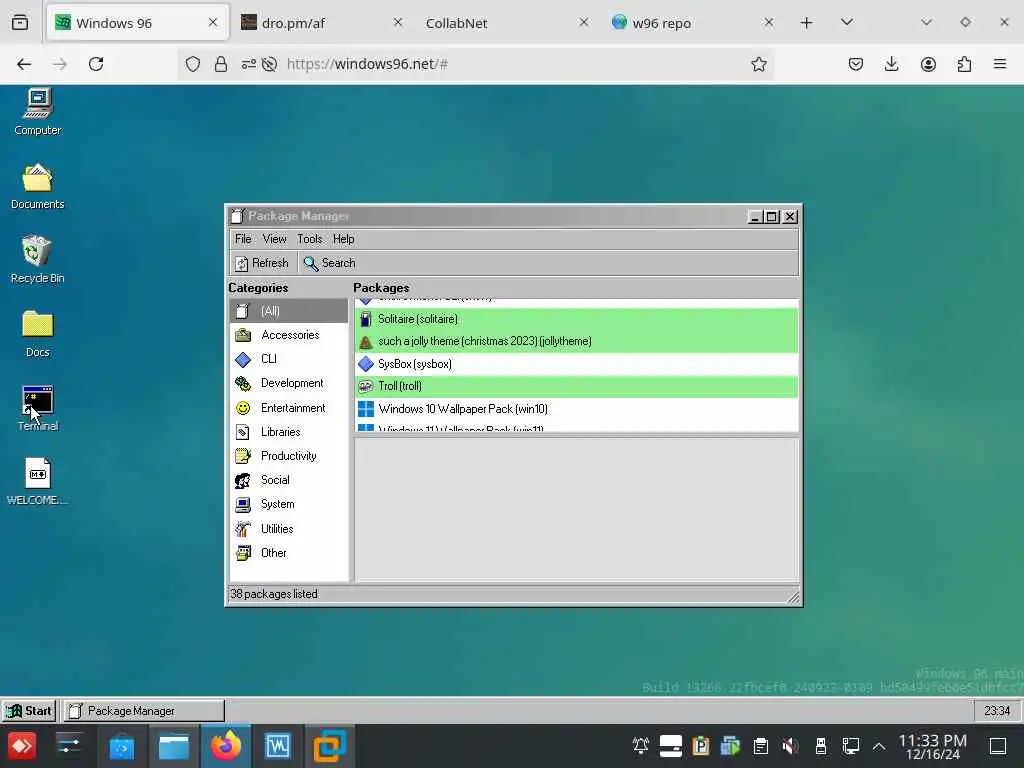Bookmark this page with the star icon
The image size is (1024, 768).
758,64
